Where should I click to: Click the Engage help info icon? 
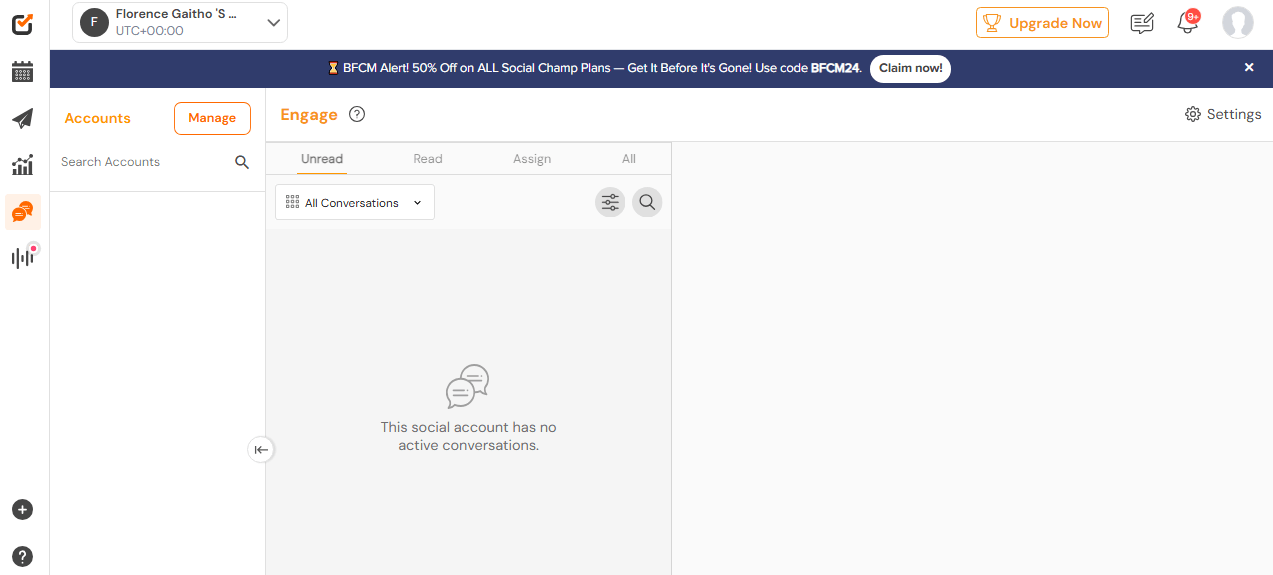357,114
